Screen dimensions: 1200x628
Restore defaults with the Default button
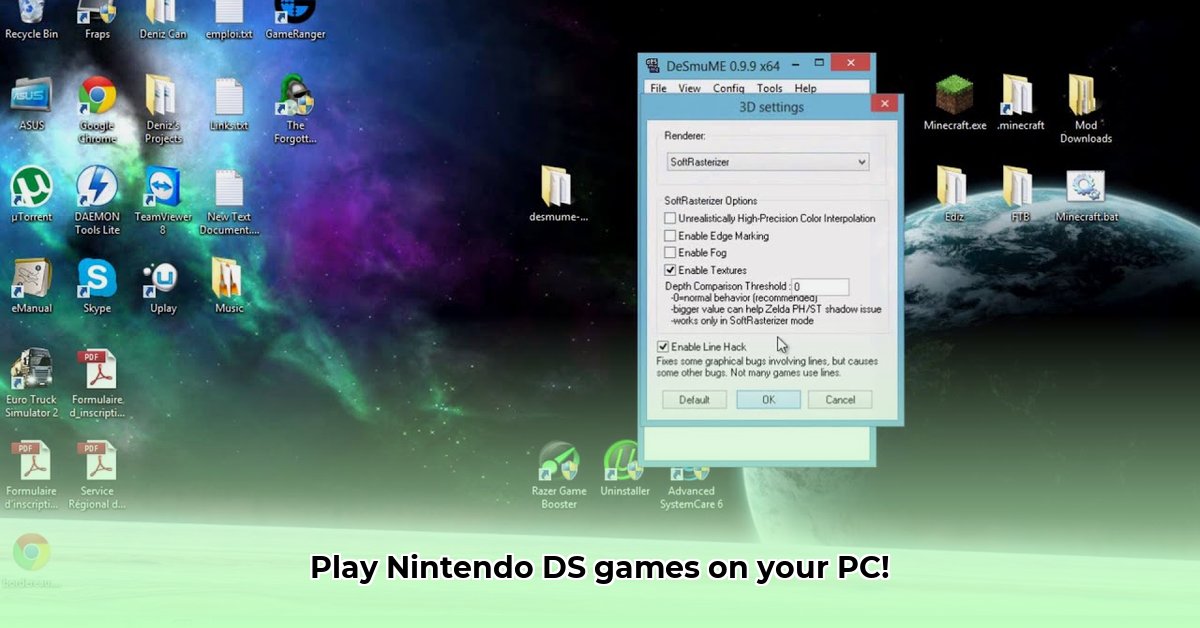[x=694, y=399]
